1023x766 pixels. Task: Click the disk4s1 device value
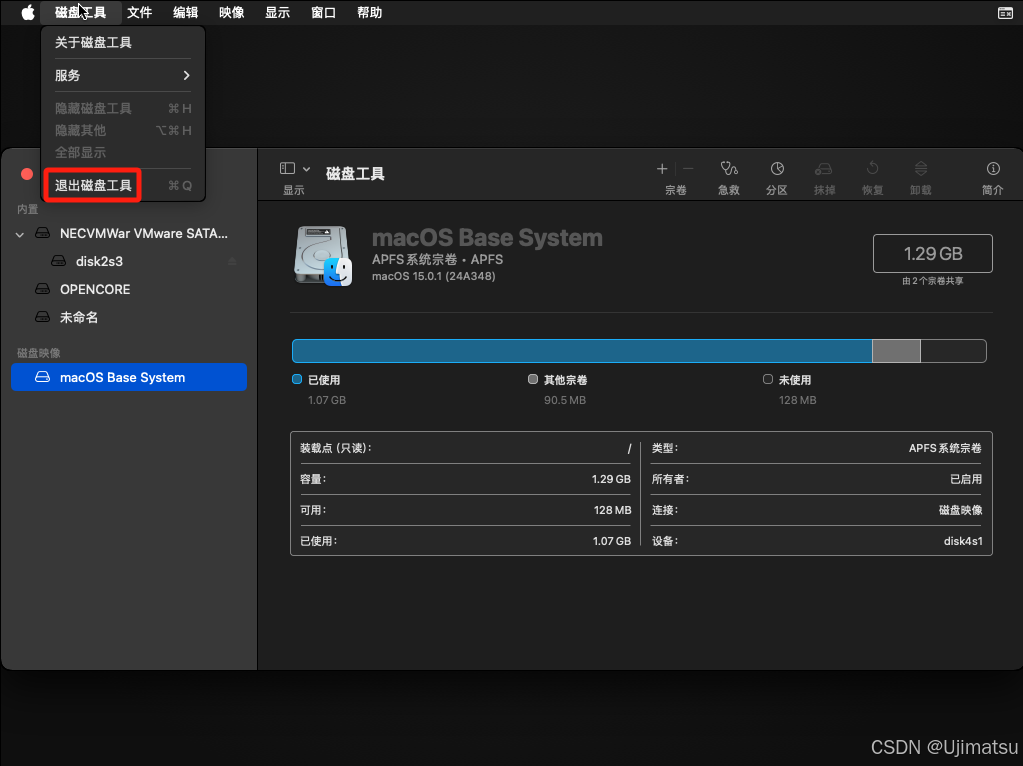point(963,541)
